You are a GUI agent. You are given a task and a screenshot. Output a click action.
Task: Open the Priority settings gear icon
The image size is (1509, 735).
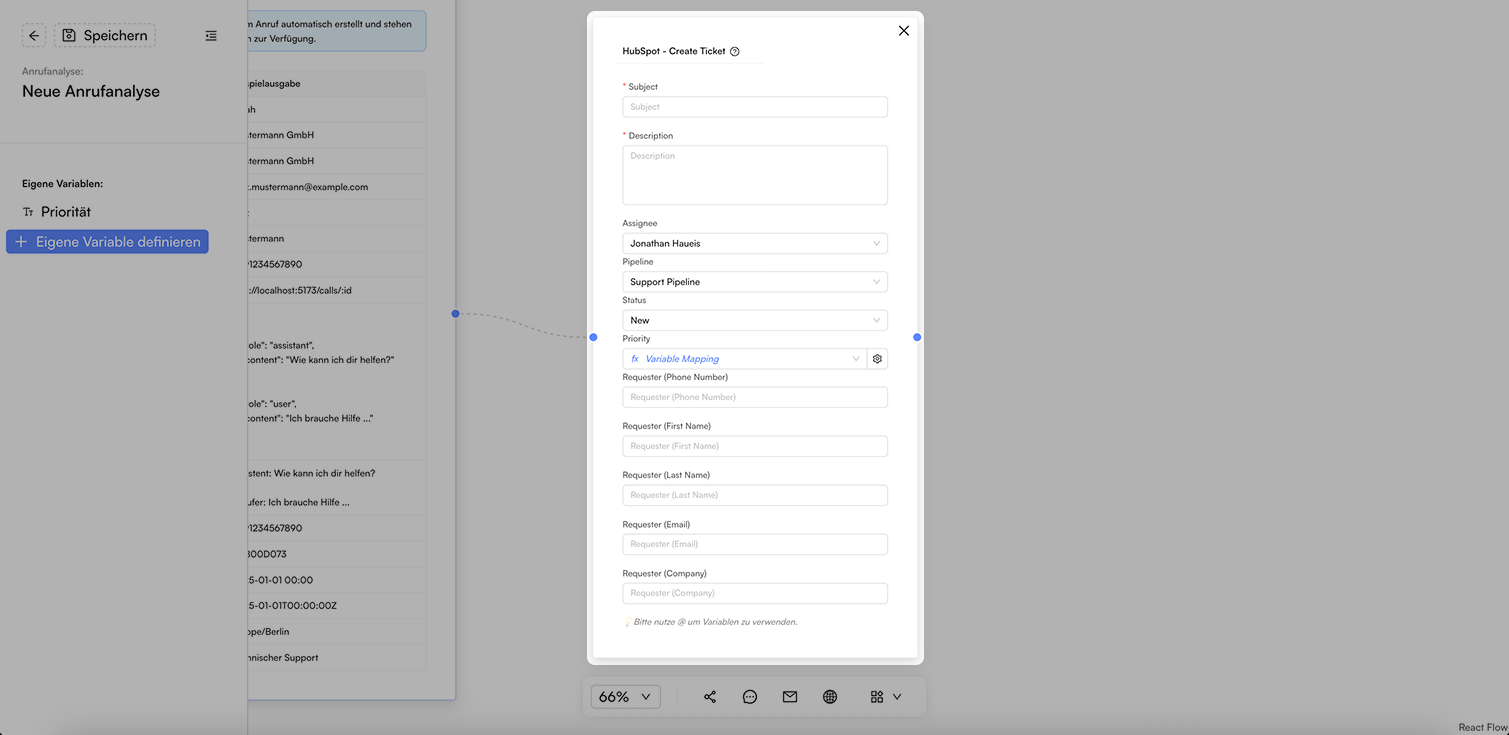[878, 359]
